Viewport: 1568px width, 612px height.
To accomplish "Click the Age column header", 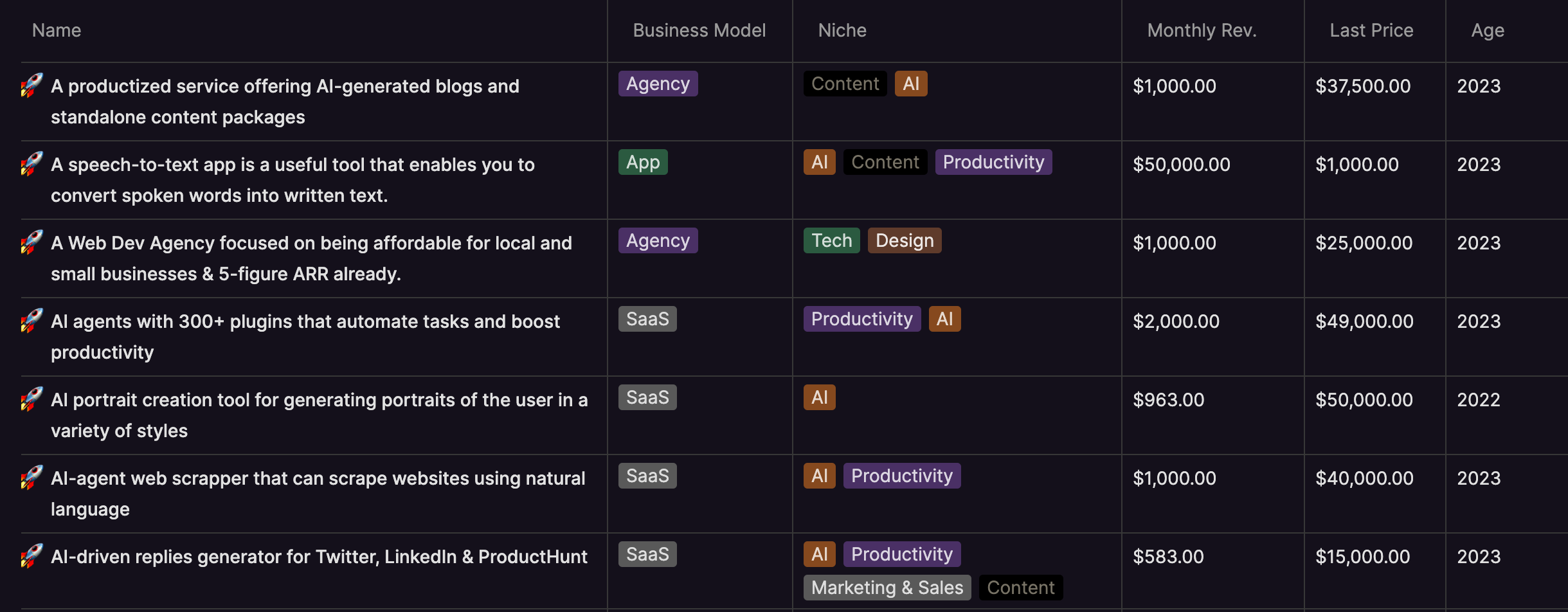I will tap(1488, 30).
